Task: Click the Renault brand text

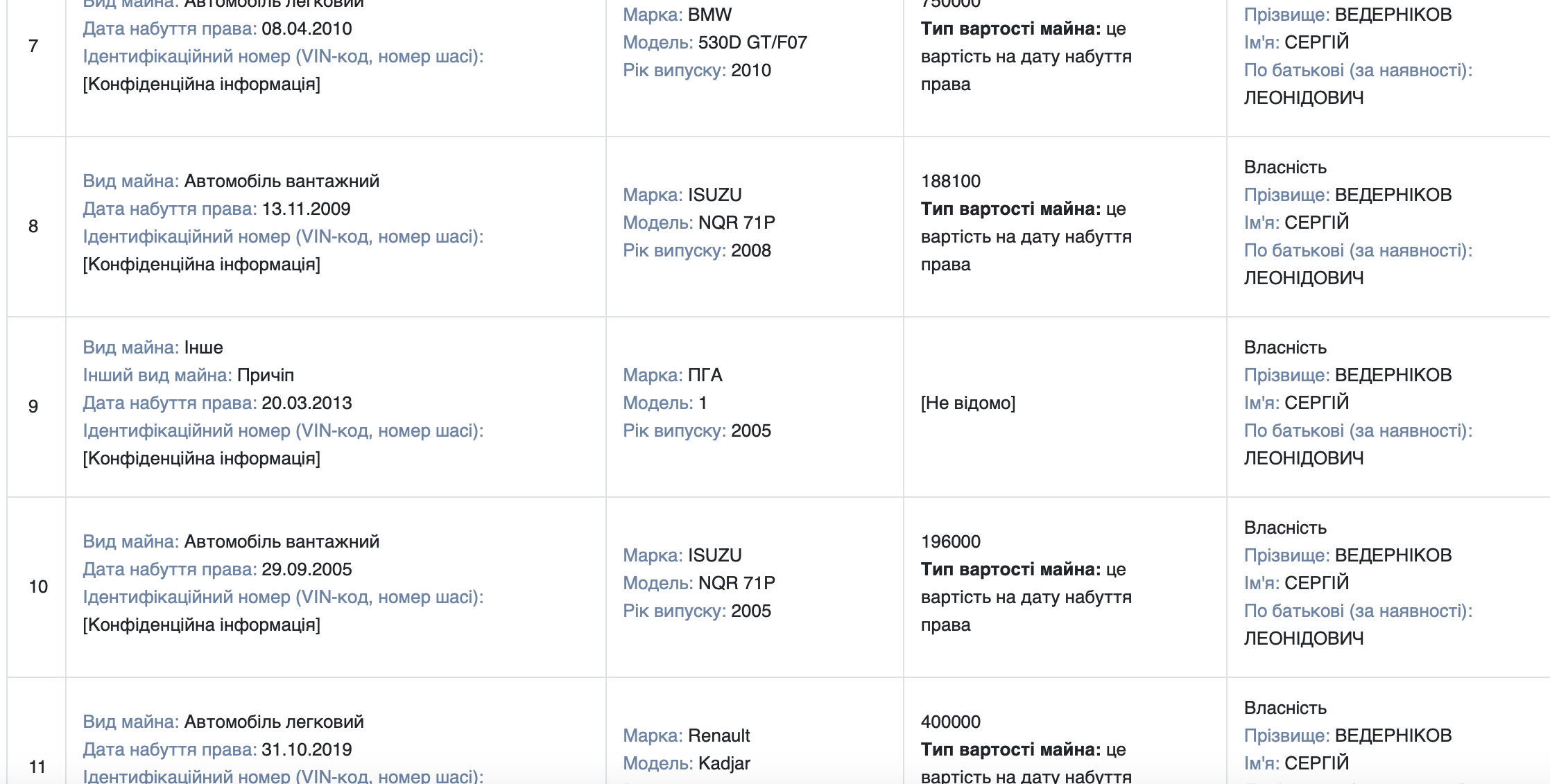Action: [718, 735]
